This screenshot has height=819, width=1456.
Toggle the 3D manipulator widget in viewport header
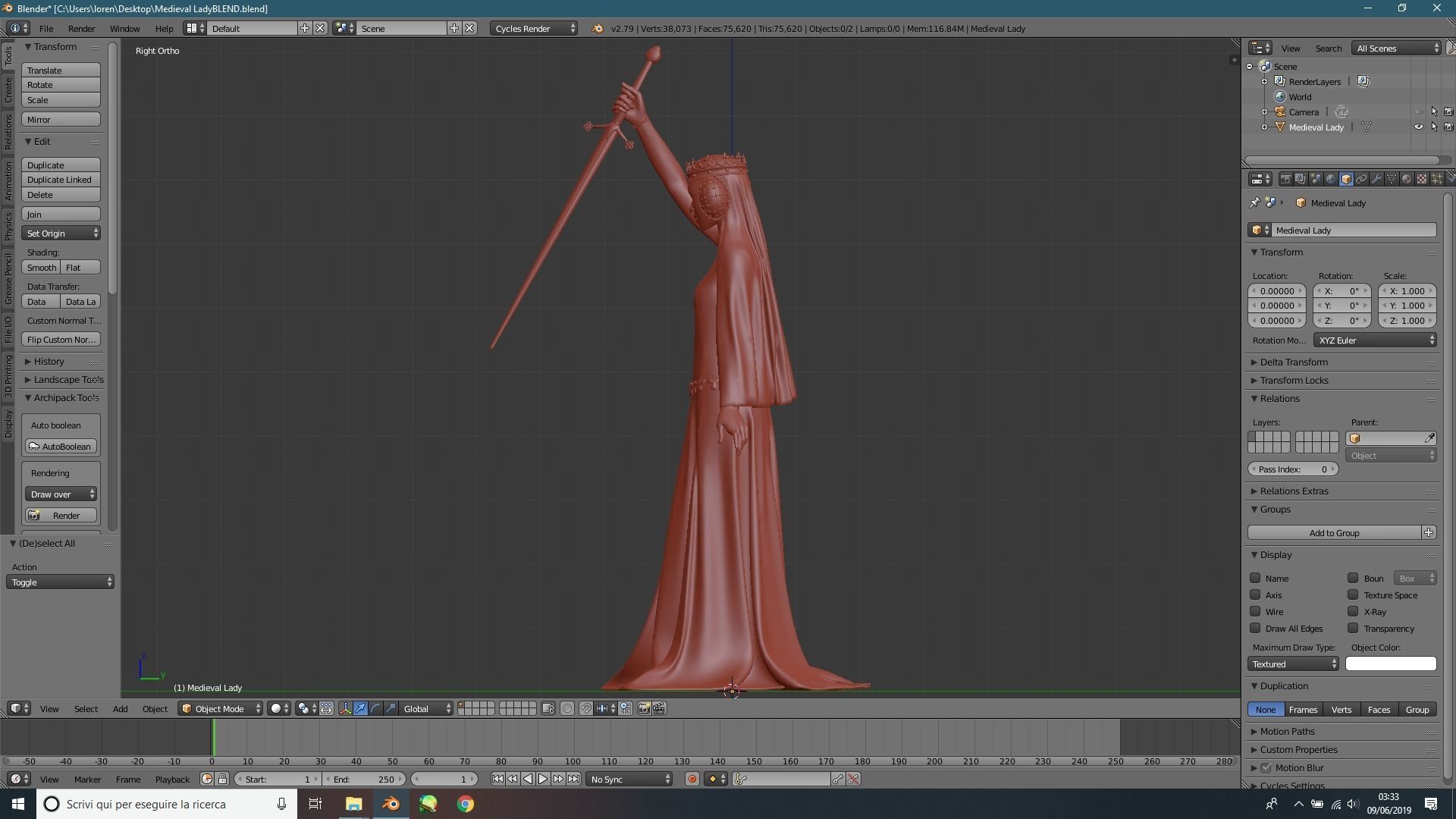click(x=345, y=708)
